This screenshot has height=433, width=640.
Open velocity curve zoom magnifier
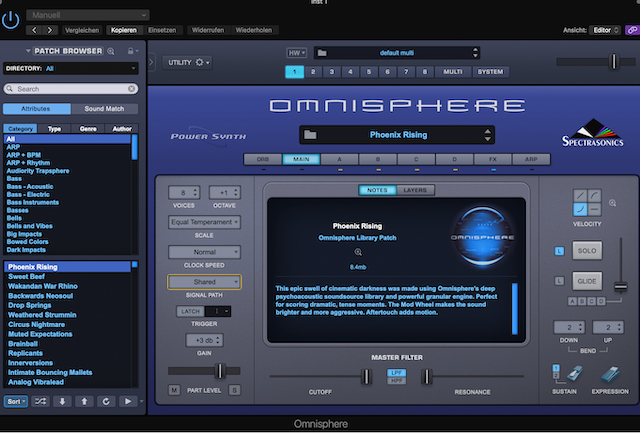point(613,203)
